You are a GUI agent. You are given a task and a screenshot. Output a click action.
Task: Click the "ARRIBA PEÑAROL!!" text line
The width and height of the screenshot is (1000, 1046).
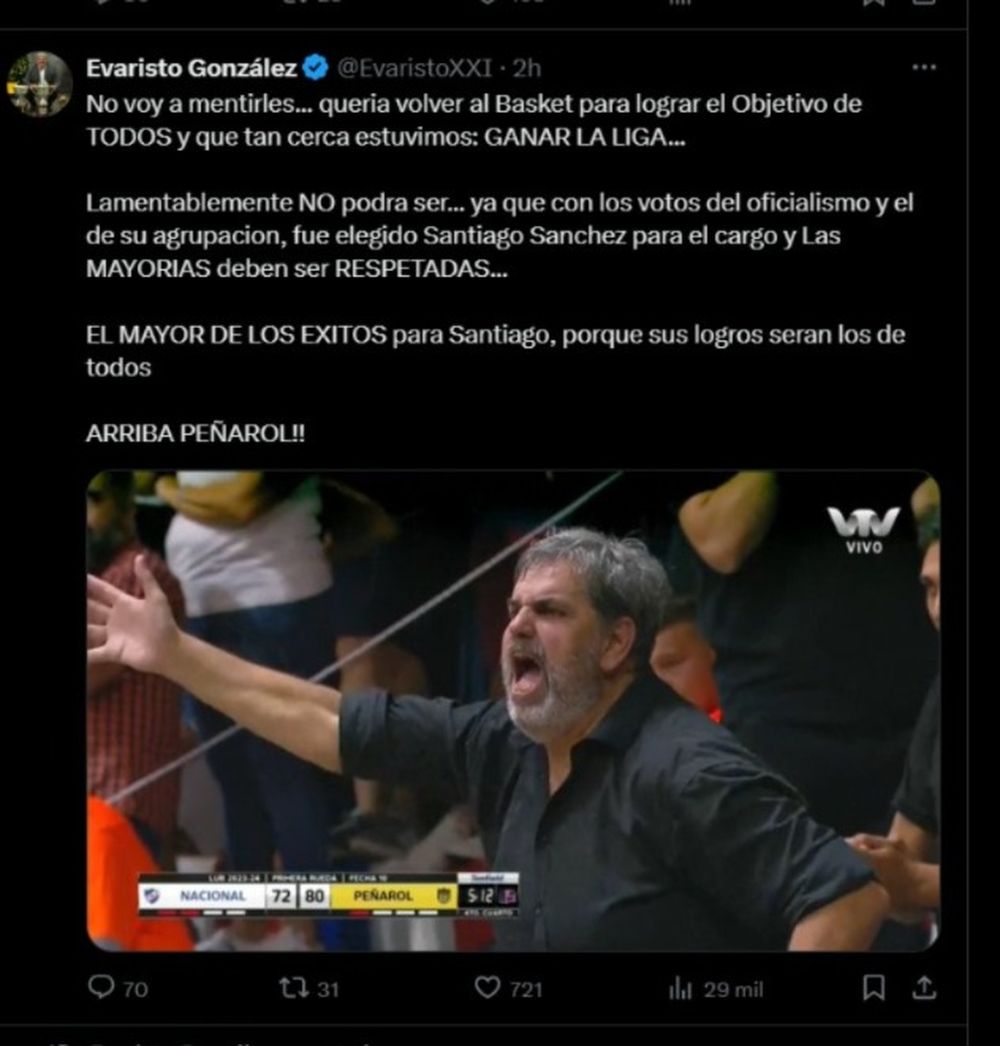pos(195,434)
